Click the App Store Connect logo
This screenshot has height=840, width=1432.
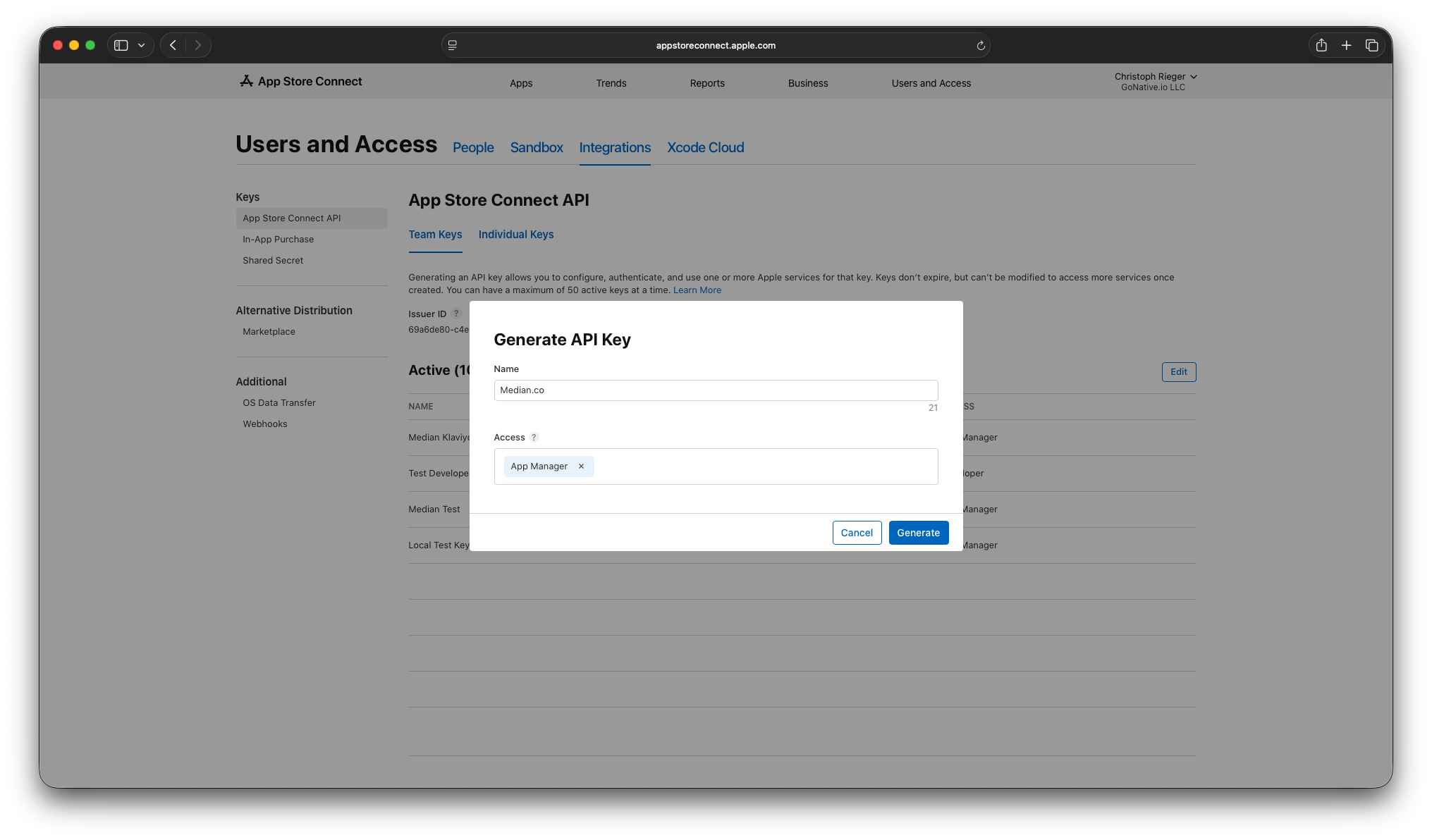click(x=301, y=82)
